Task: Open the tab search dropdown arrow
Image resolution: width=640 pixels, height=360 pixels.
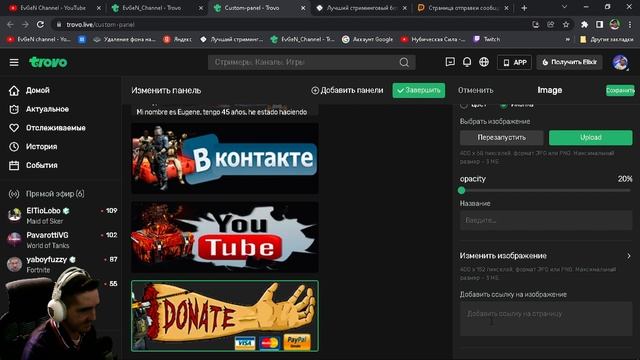Action: pos(564,7)
